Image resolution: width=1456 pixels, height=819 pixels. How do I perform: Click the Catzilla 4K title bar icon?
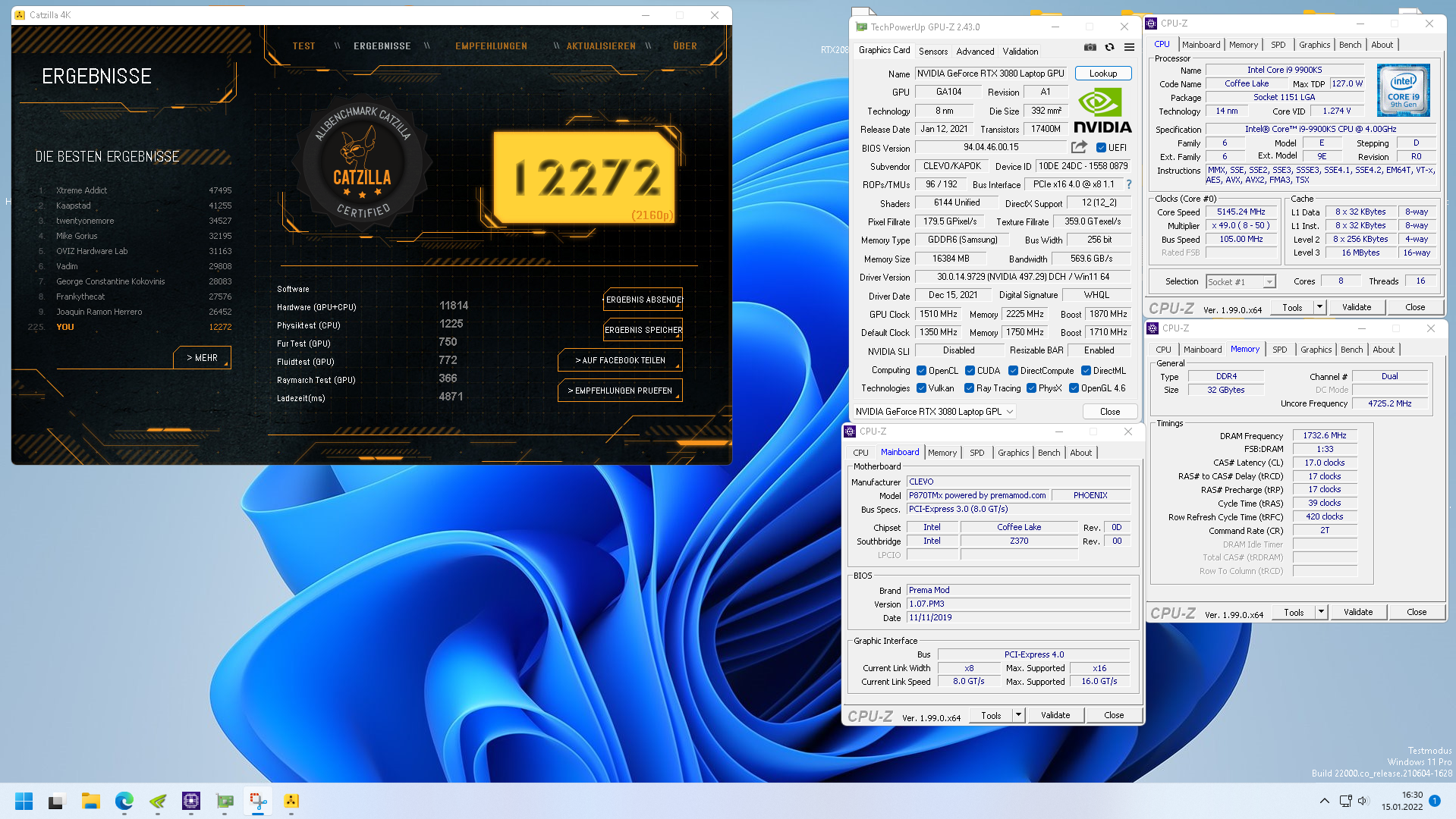[20, 15]
